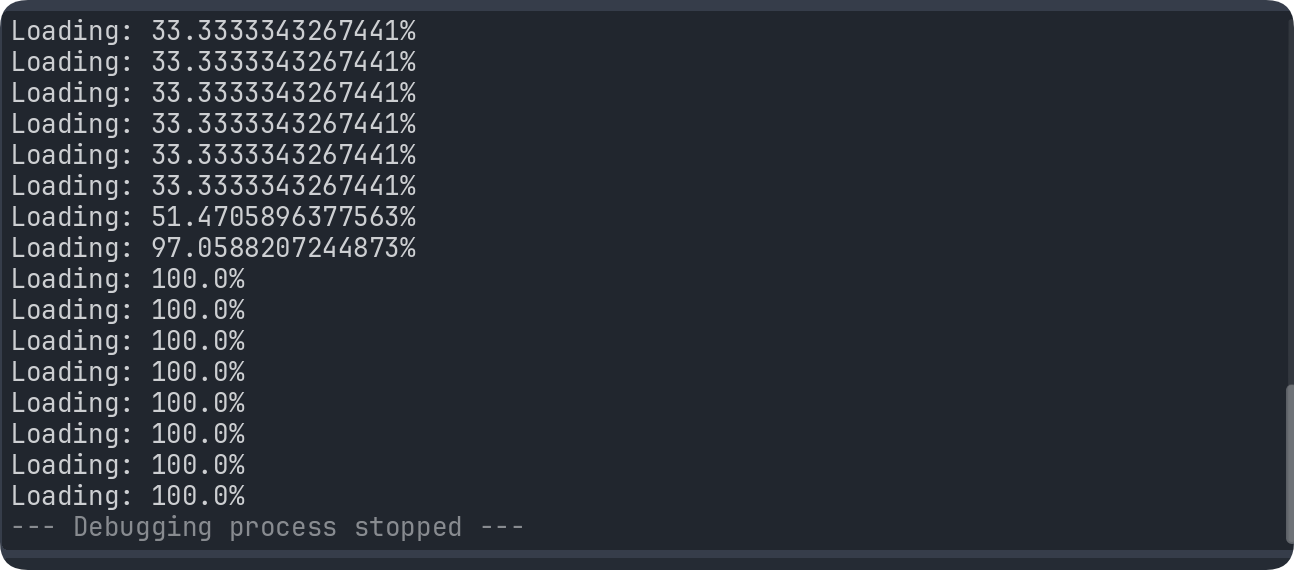Click the first "Loading: 100.0%" line
Screen dimensions: 1294x570
tap(128, 279)
